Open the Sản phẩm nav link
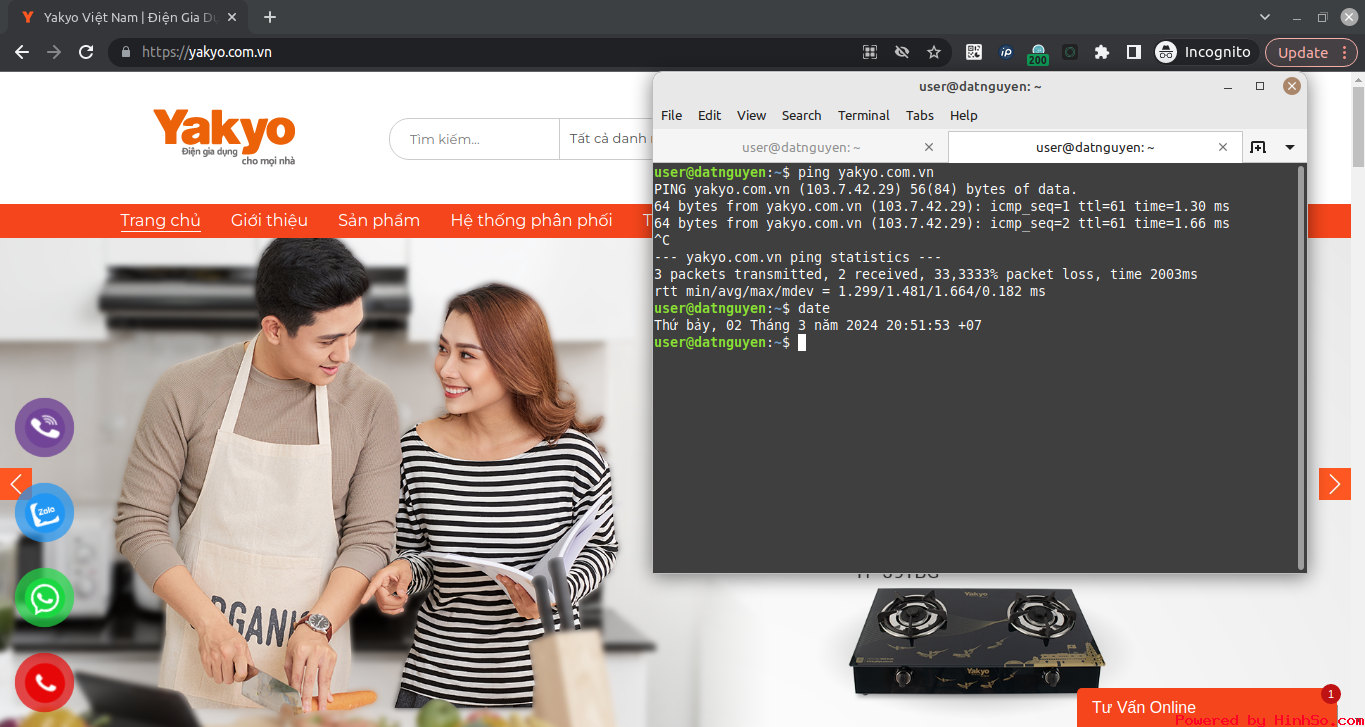1365x727 pixels. point(379,220)
